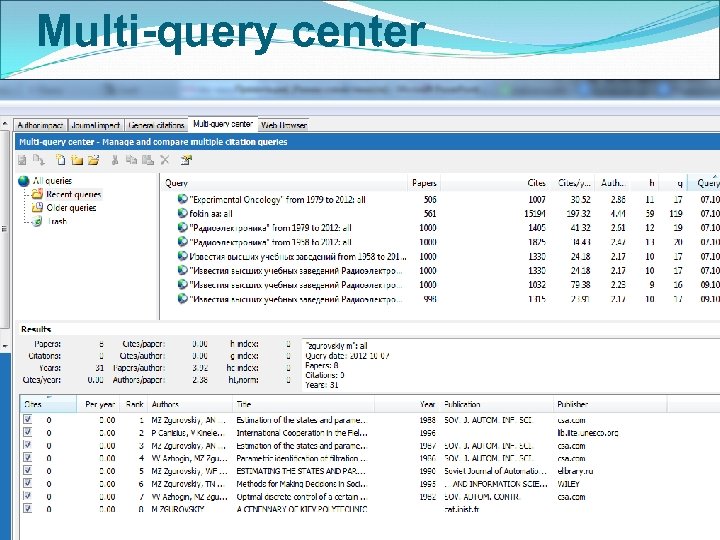
Task: Click globe icon of Радиоэлектроника 1979 query
Action: pyautogui.click(x=182, y=228)
